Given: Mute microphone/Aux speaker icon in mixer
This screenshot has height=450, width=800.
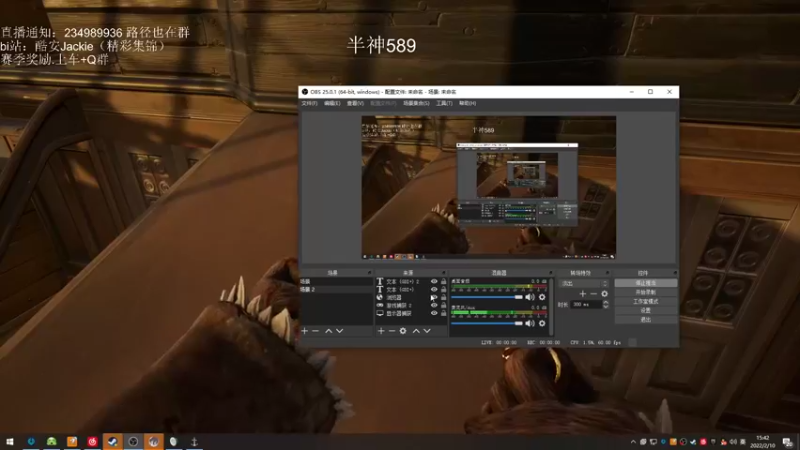Looking at the screenshot, I should pos(530,323).
